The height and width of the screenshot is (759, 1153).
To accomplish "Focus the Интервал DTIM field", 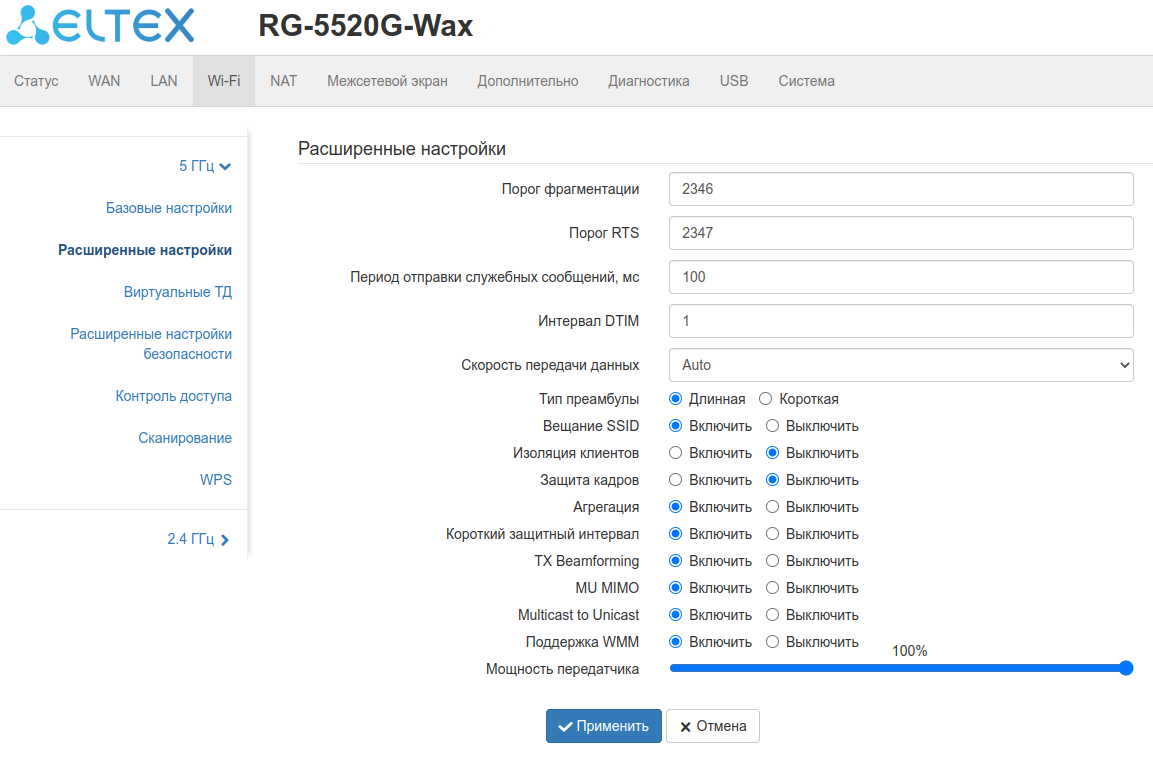I will [900, 321].
